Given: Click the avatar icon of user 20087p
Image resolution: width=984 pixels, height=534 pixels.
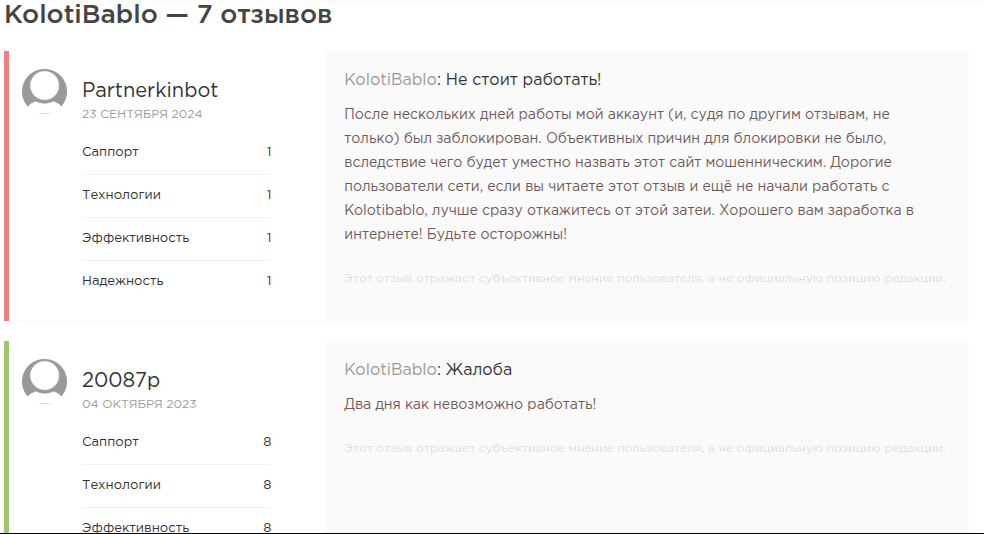Looking at the screenshot, I should click(44, 381).
